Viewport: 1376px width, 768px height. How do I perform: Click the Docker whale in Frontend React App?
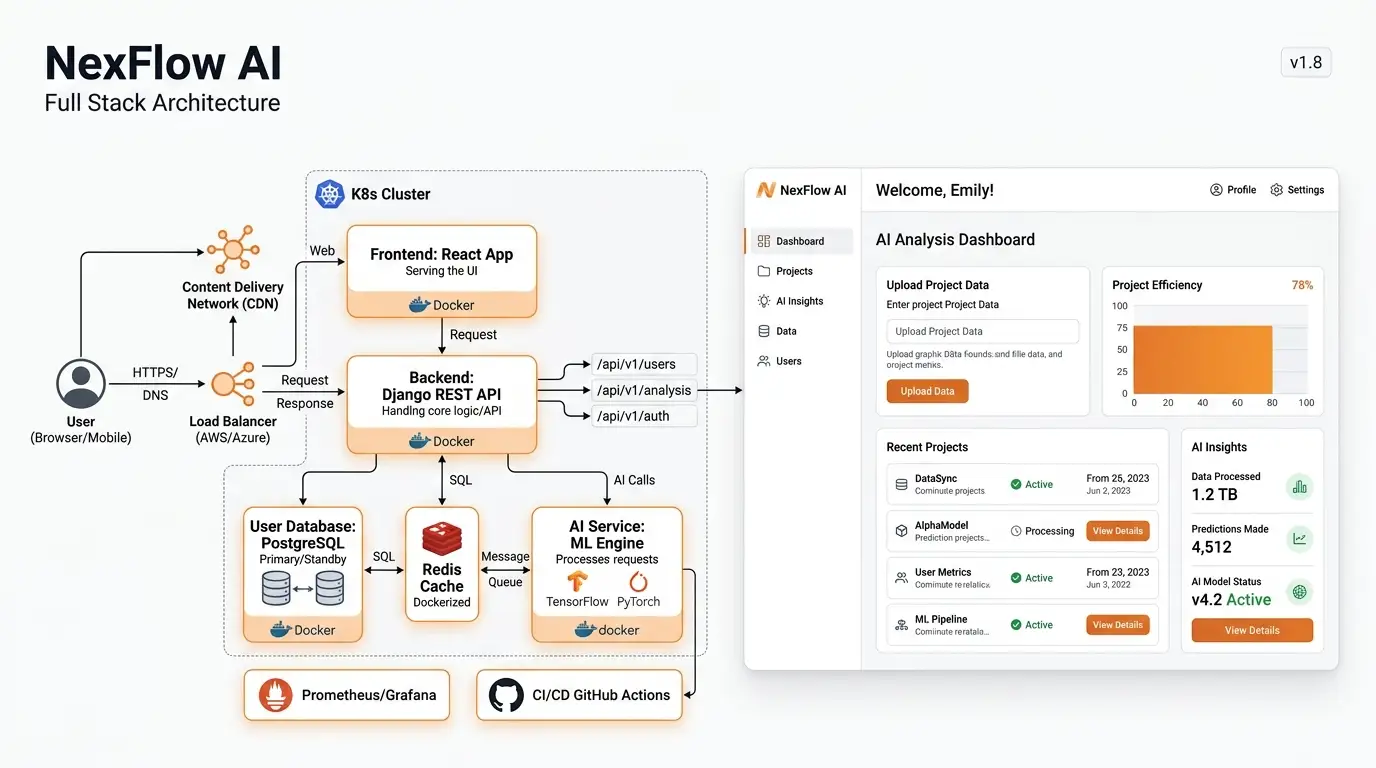click(420, 305)
